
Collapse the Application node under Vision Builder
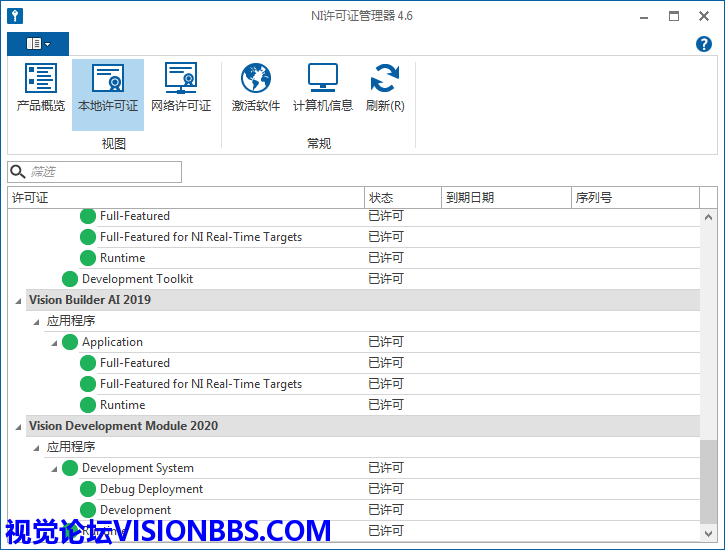click(54, 342)
